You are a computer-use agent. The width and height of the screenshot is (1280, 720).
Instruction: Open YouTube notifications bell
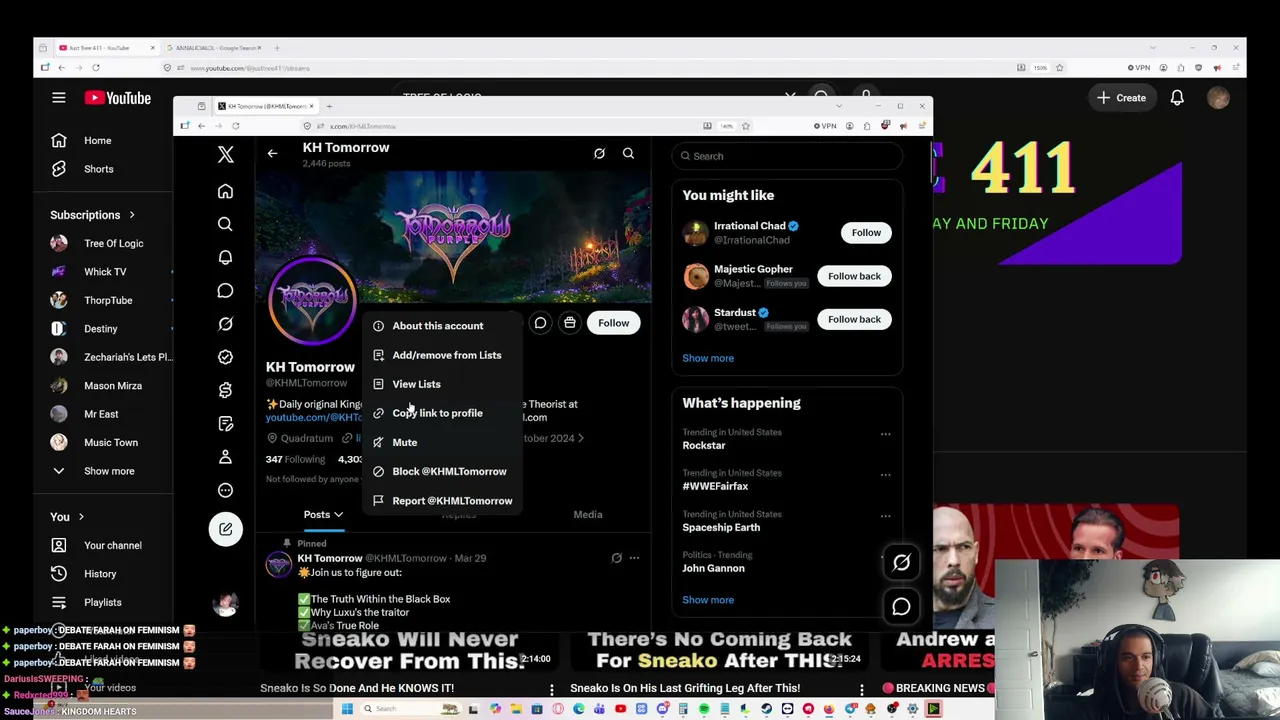[x=1177, y=98]
